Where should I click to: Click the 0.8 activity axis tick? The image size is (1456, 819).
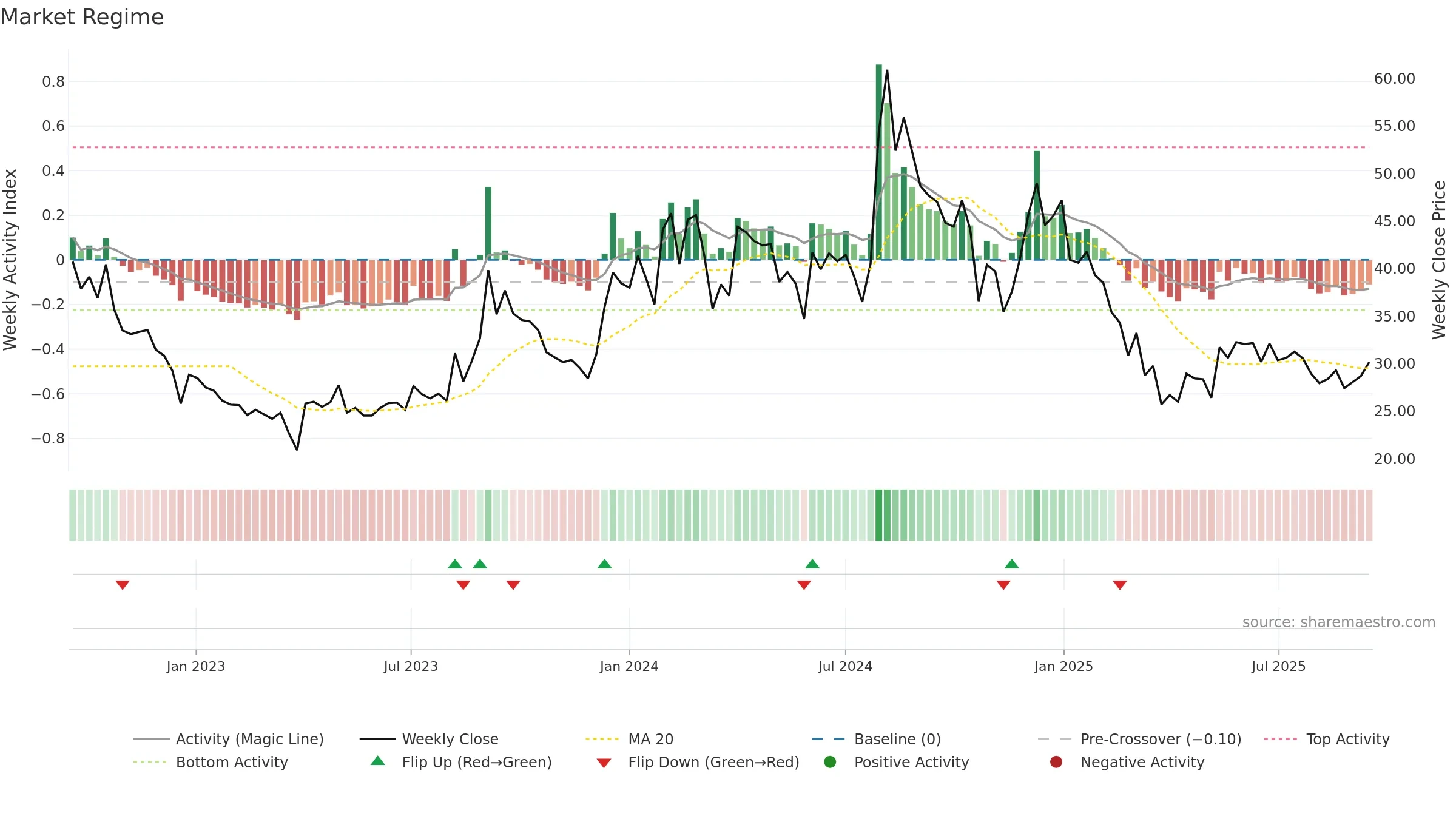[53, 81]
